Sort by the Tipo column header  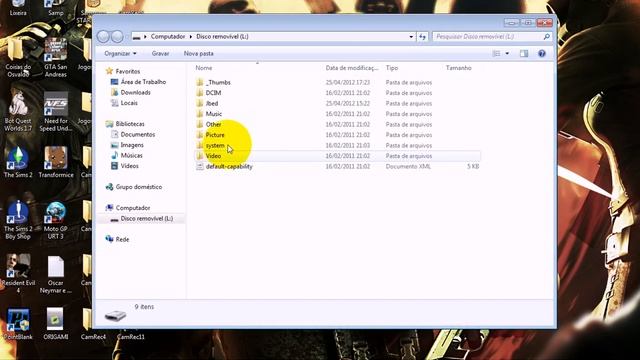click(x=392, y=68)
